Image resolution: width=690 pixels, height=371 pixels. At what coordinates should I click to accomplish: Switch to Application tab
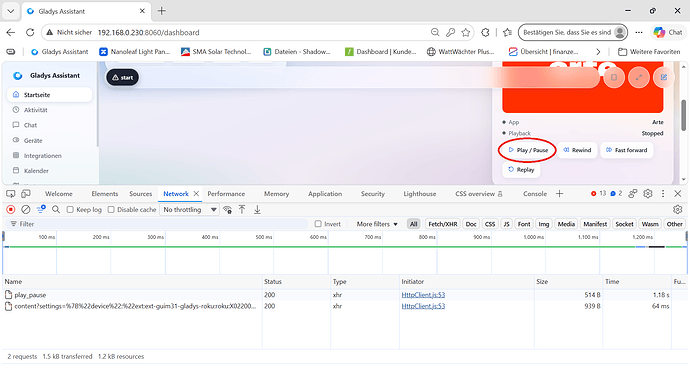click(x=325, y=194)
